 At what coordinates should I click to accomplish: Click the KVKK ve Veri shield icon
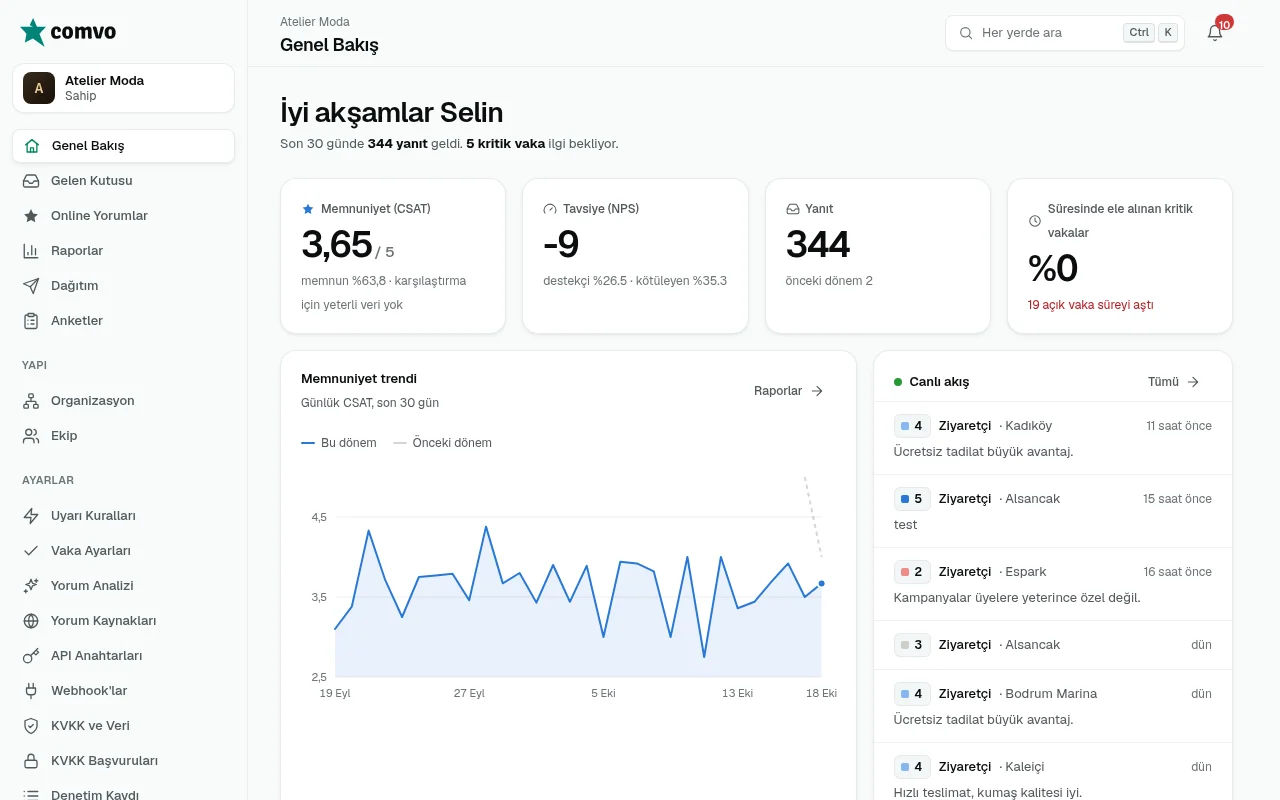(x=32, y=726)
